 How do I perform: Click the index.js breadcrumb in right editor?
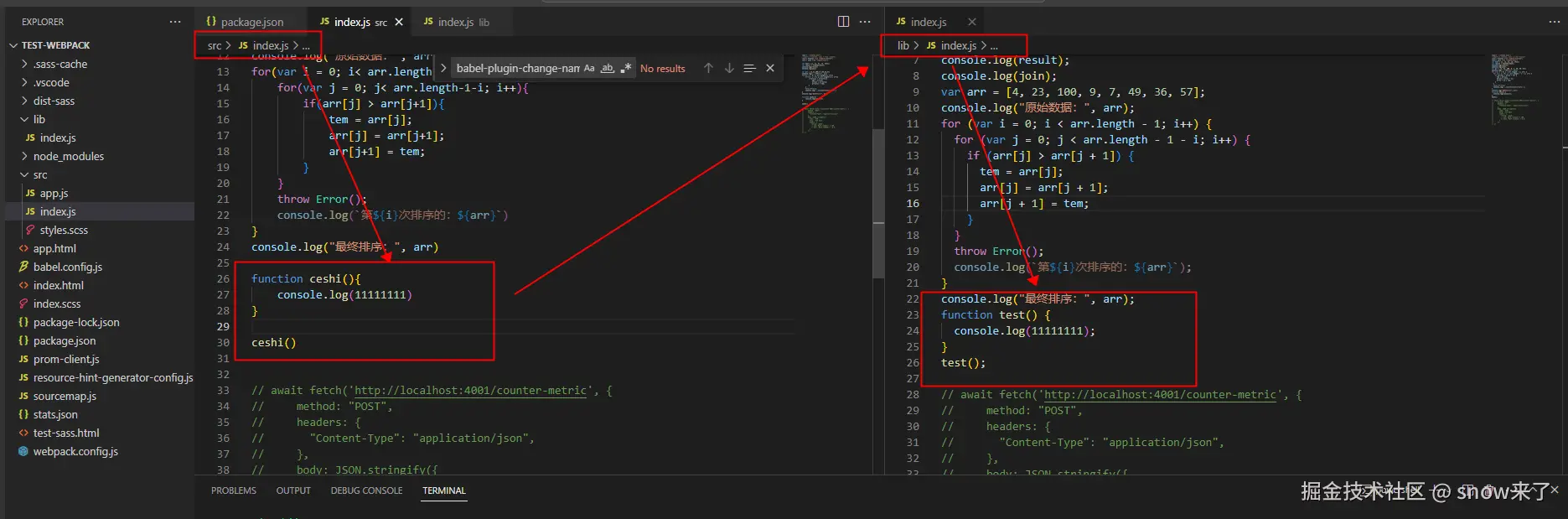pos(959,45)
